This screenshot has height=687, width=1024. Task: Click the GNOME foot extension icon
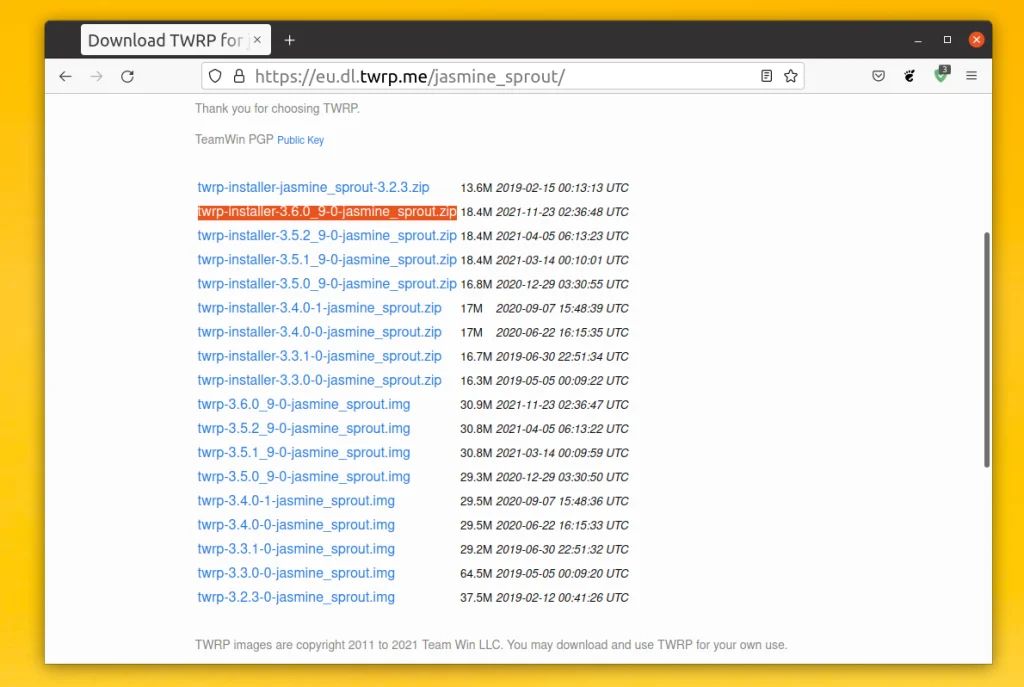(910, 76)
